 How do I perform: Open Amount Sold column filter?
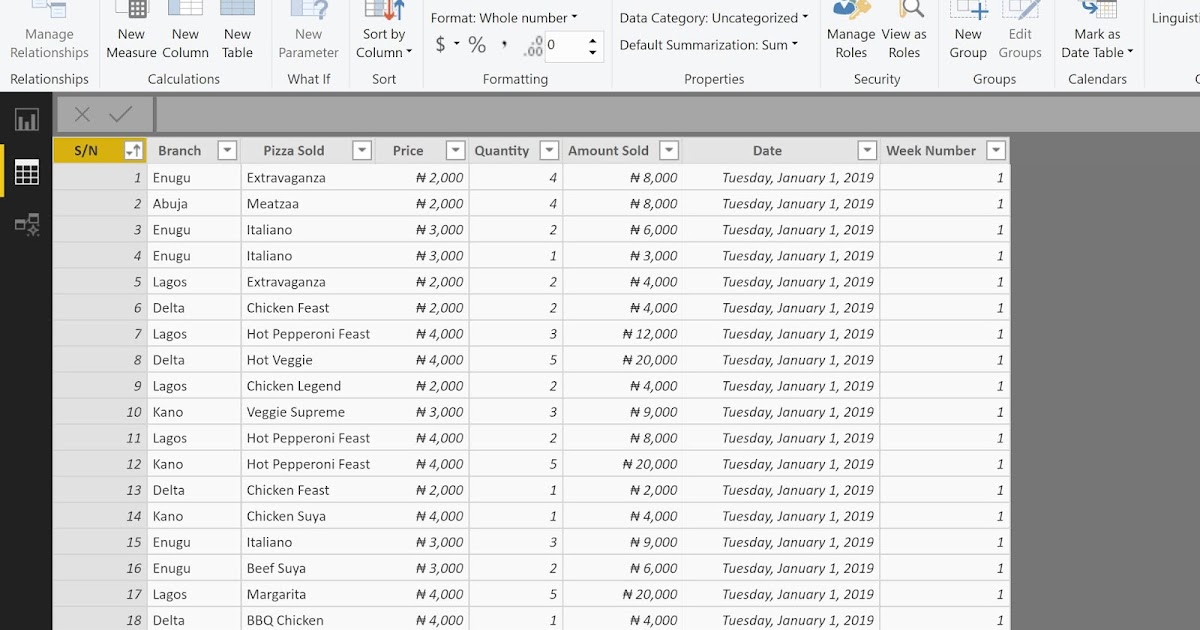point(669,151)
